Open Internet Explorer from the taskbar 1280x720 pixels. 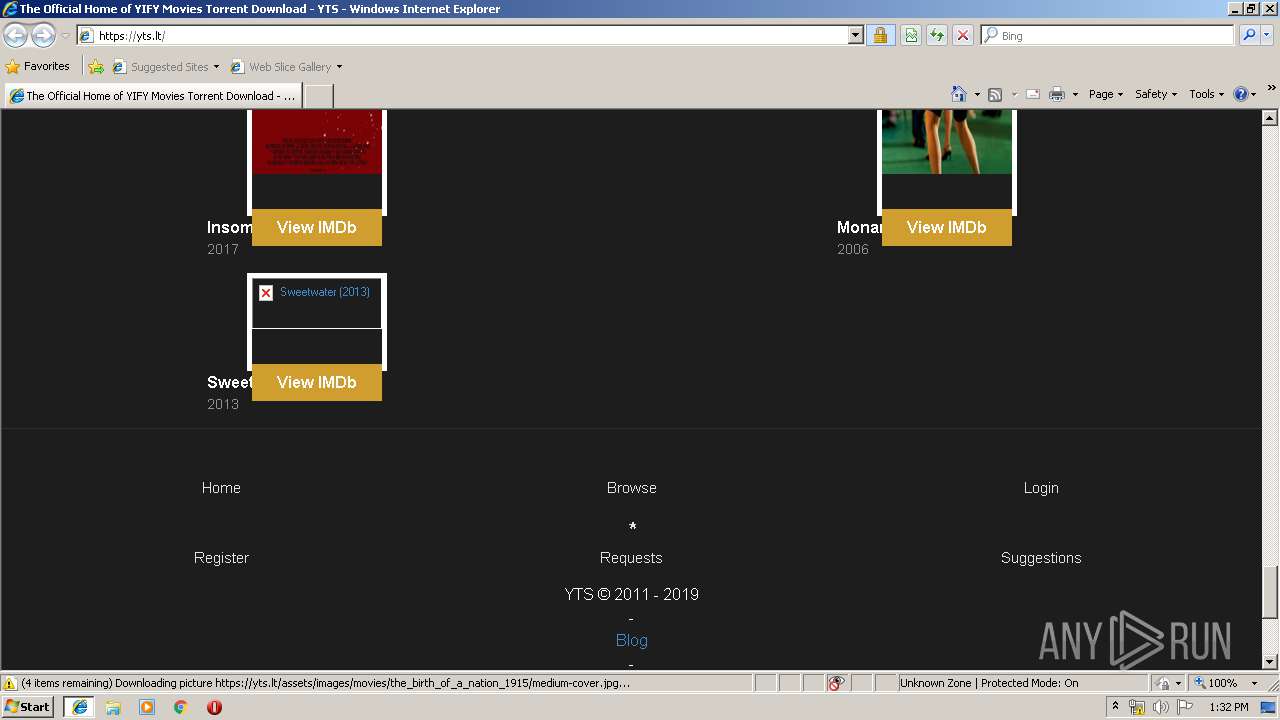79,707
